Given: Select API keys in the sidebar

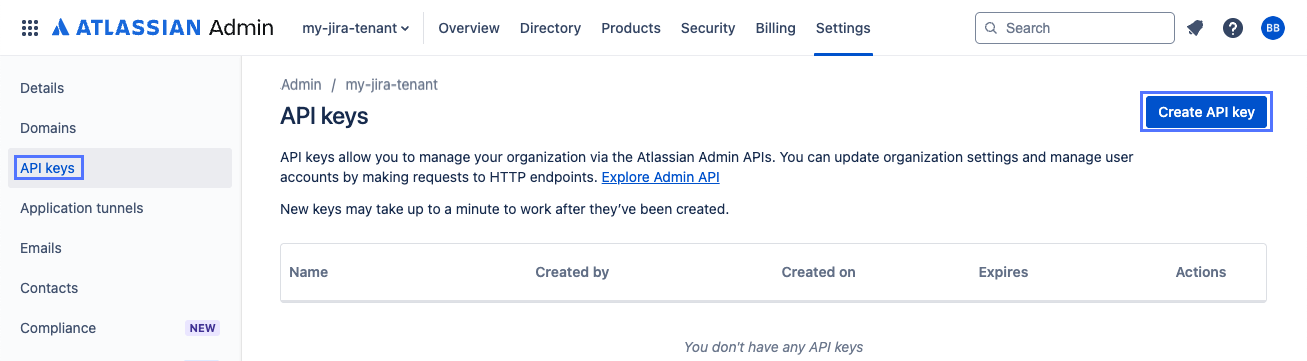Looking at the screenshot, I should (121, 168).
